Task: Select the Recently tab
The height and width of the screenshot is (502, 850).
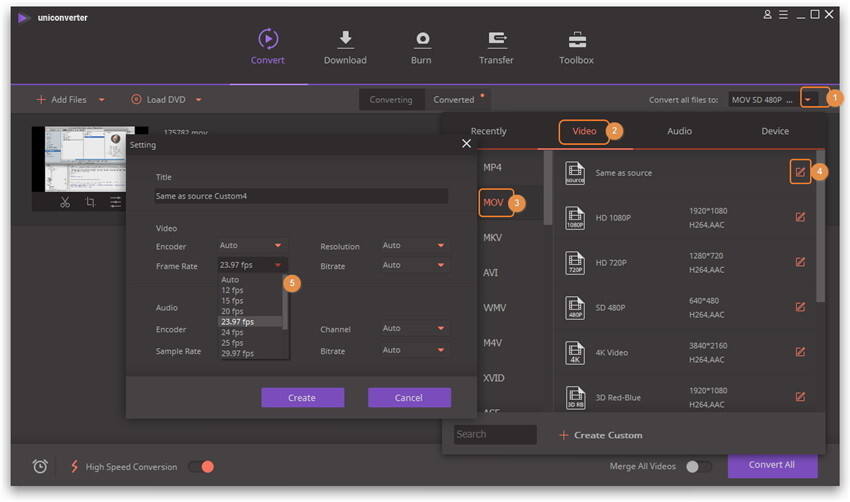Action: tap(488, 131)
